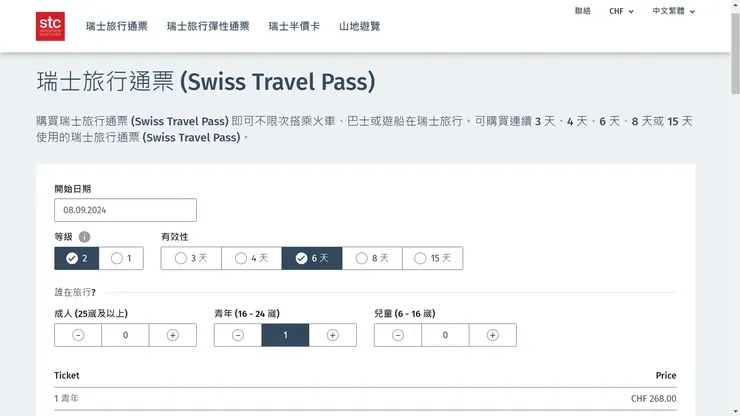740x416 pixels.
Task: Click the class info icon
Action: click(84, 237)
